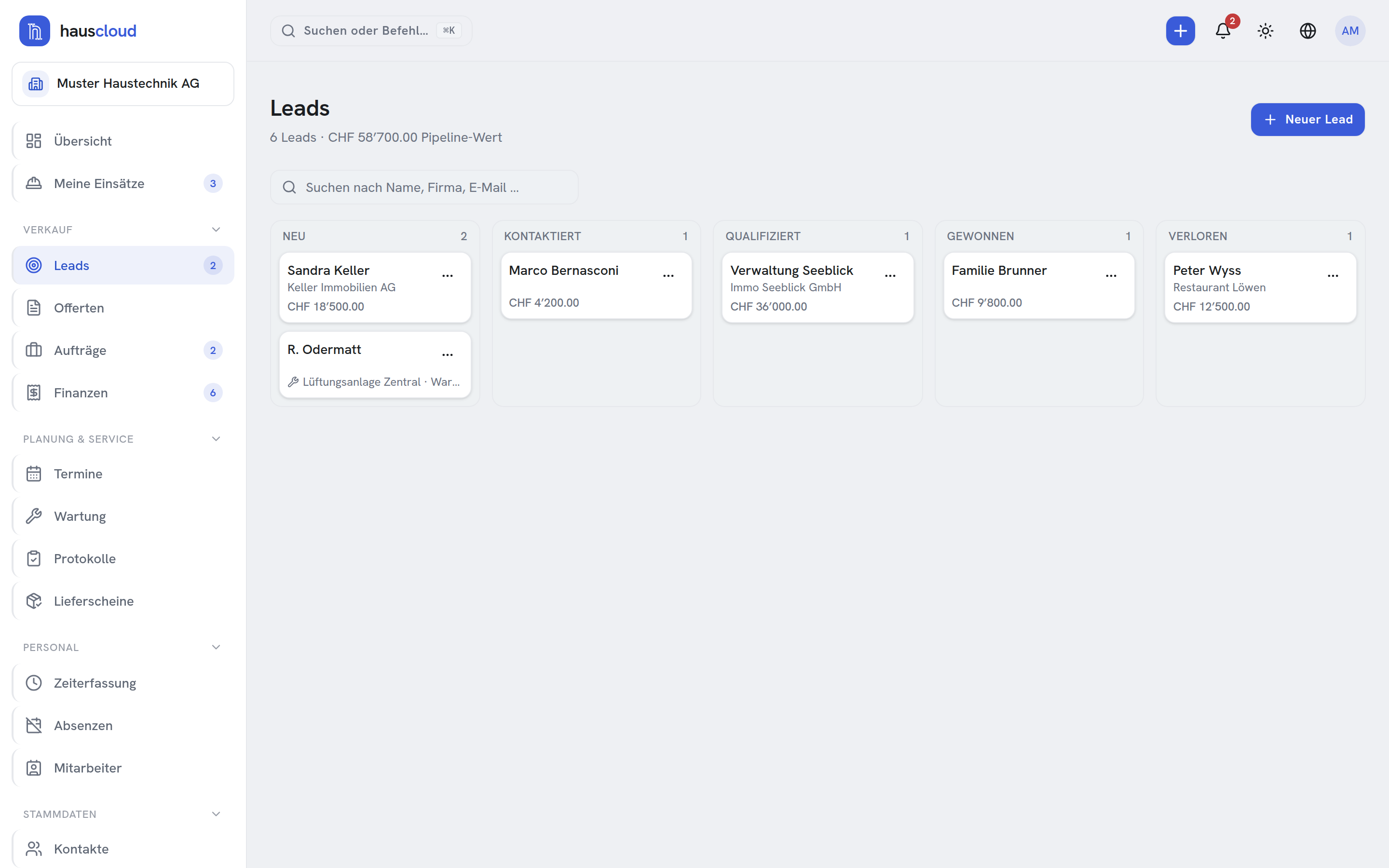Click the Offerten document icon

tap(34, 308)
